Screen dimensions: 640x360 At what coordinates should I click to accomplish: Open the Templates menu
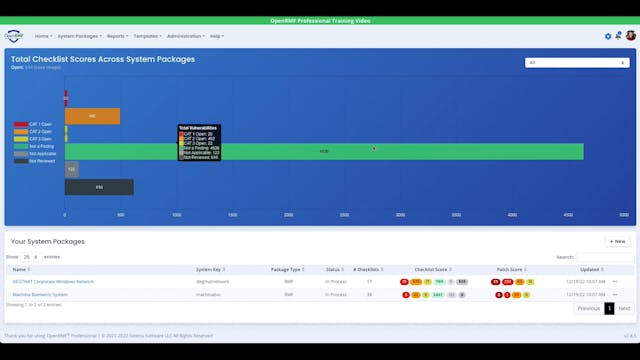147,36
